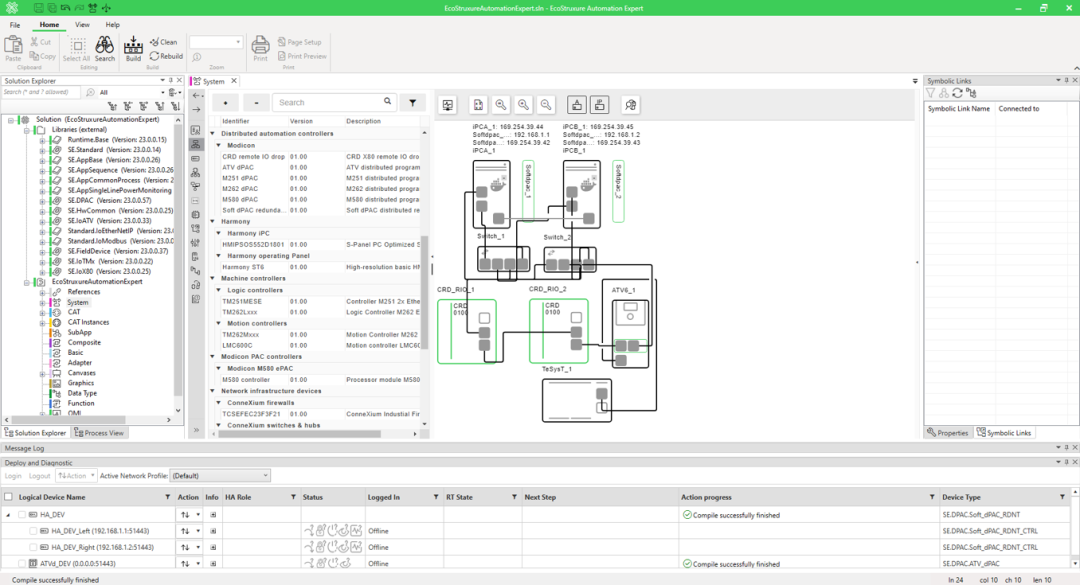The width and height of the screenshot is (1080, 585).
Task: Collapse the Modicon PAC controllers group
Action: pyautogui.click(x=212, y=357)
